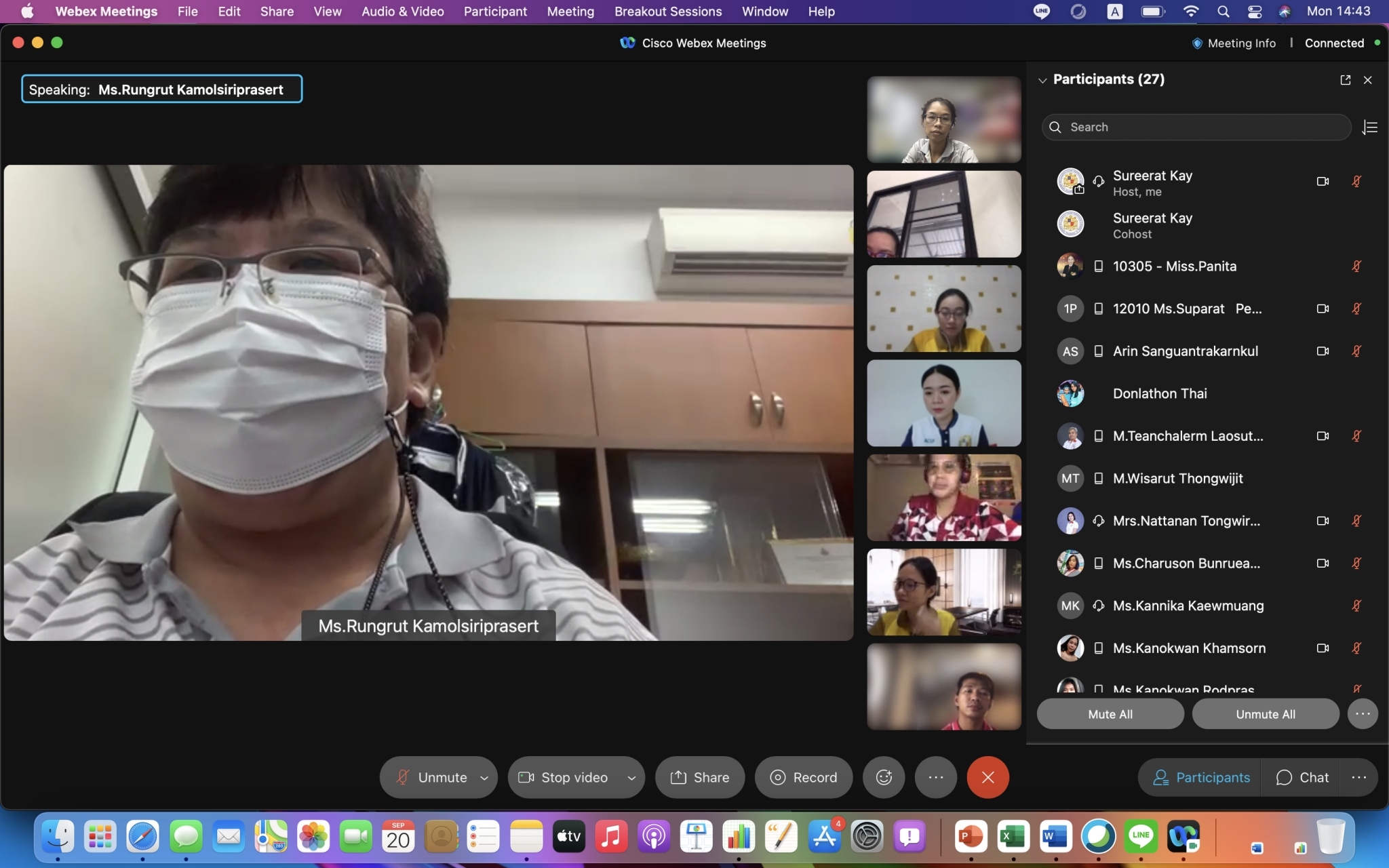This screenshot has width=1389, height=868.
Task: Unmute M.Teanchalerm Laosut participant
Action: click(1356, 436)
